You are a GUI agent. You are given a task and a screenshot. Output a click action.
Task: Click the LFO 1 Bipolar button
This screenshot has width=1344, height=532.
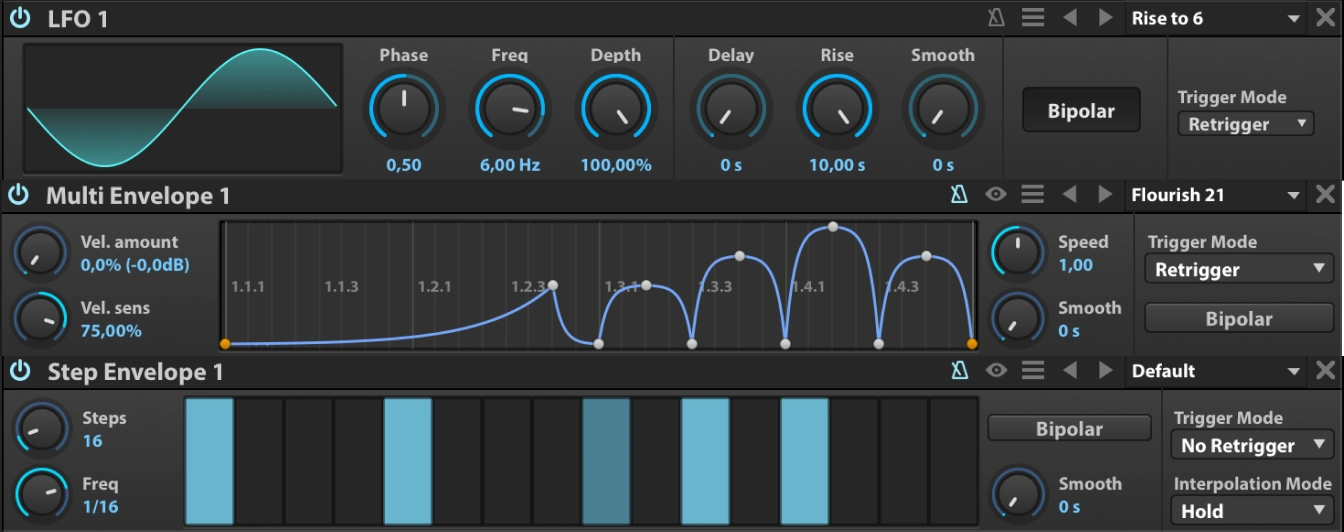tap(1081, 111)
